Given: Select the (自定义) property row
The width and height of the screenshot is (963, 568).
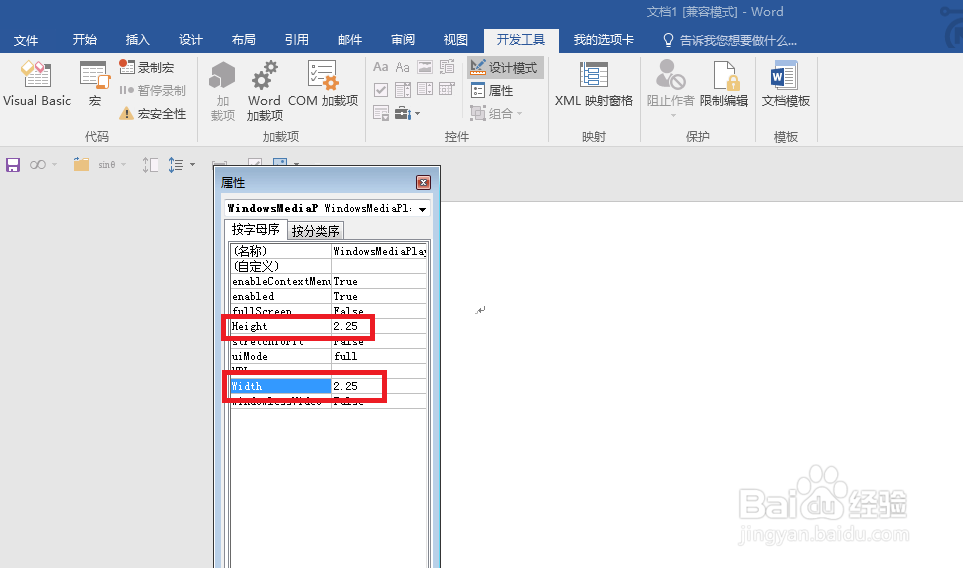Looking at the screenshot, I should tap(329, 266).
